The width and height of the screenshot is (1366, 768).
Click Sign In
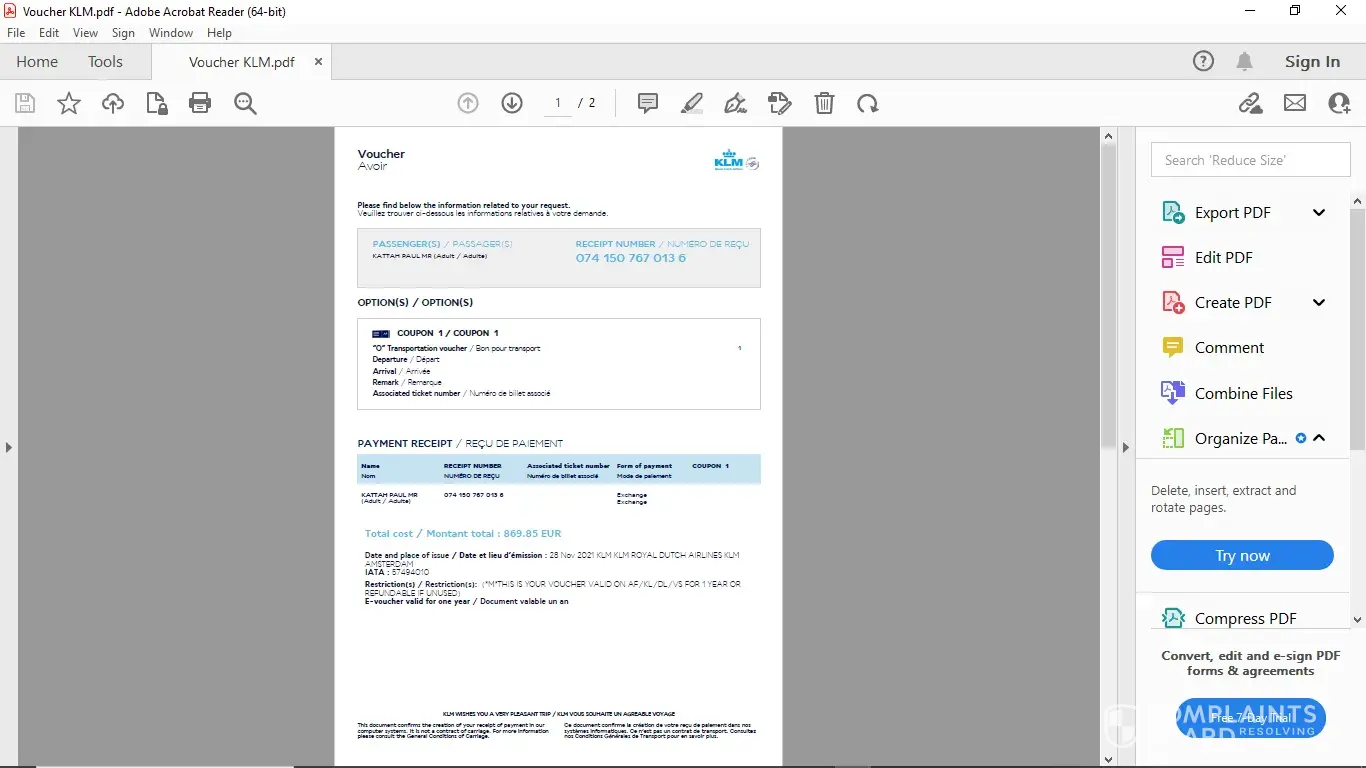coord(1312,62)
